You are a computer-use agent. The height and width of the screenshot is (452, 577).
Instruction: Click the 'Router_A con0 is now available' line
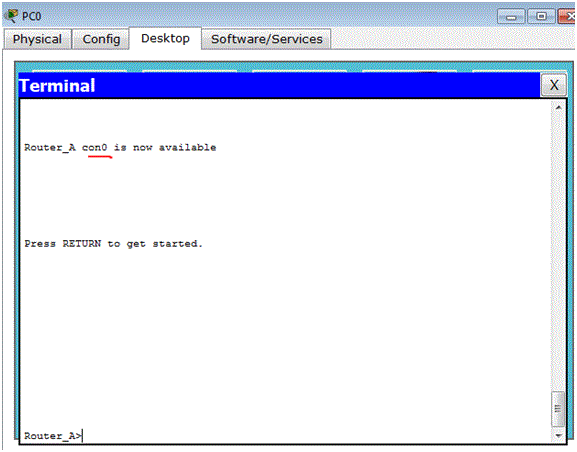pos(120,148)
